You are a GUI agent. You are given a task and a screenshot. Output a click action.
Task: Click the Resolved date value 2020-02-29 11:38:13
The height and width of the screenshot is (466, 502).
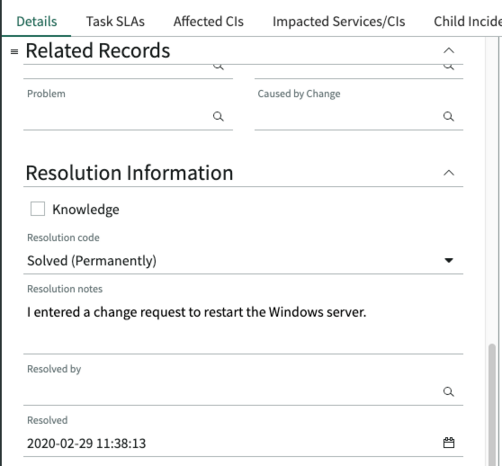point(86,444)
